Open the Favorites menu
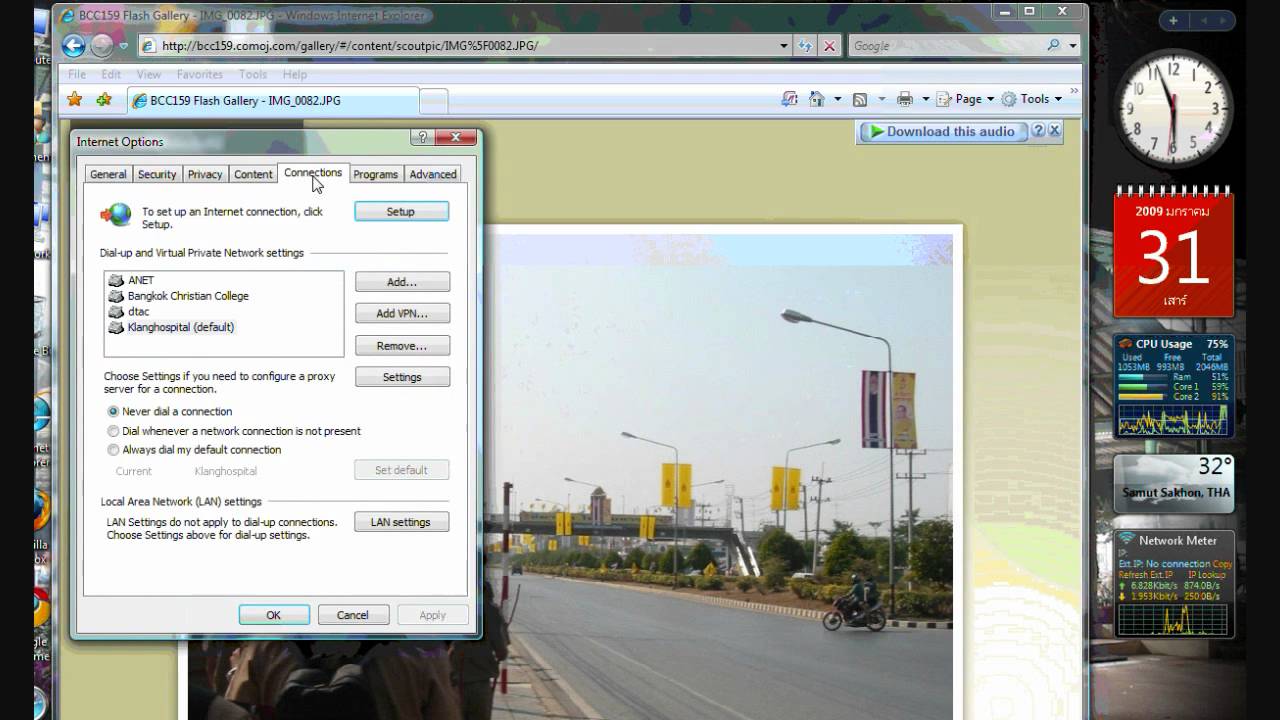1280x720 pixels. coord(200,74)
